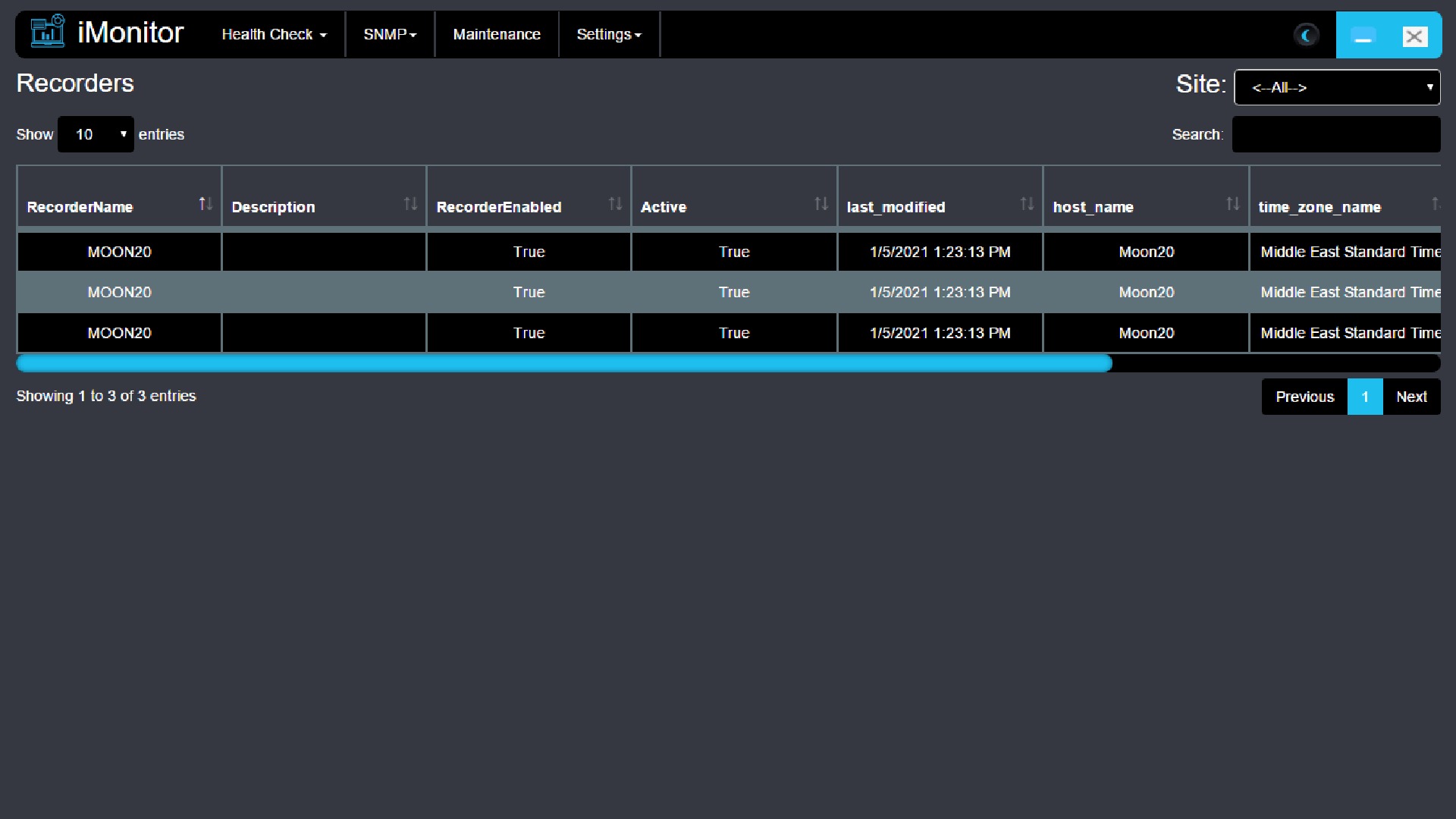Click the Active header text
Viewport: 1456px width, 819px height.
(664, 207)
